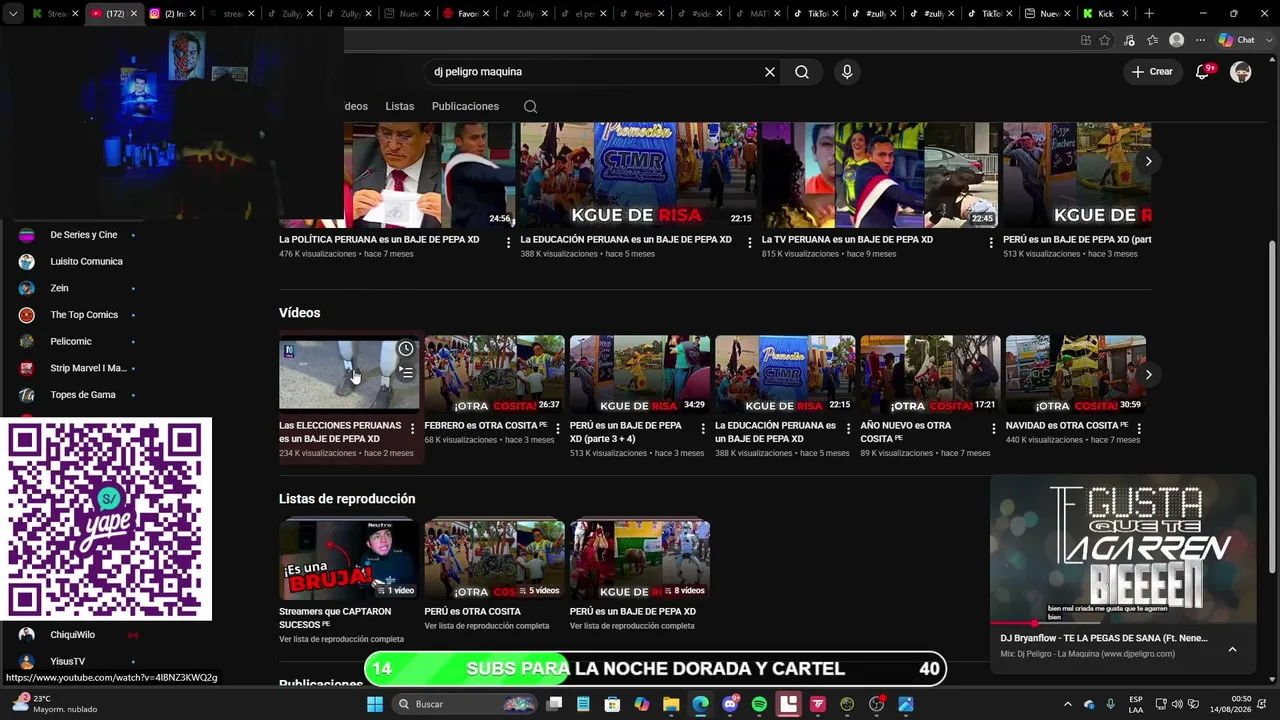Open Discord from the taskbar
Image resolution: width=1280 pixels, height=720 pixels.
coord(730,704)
